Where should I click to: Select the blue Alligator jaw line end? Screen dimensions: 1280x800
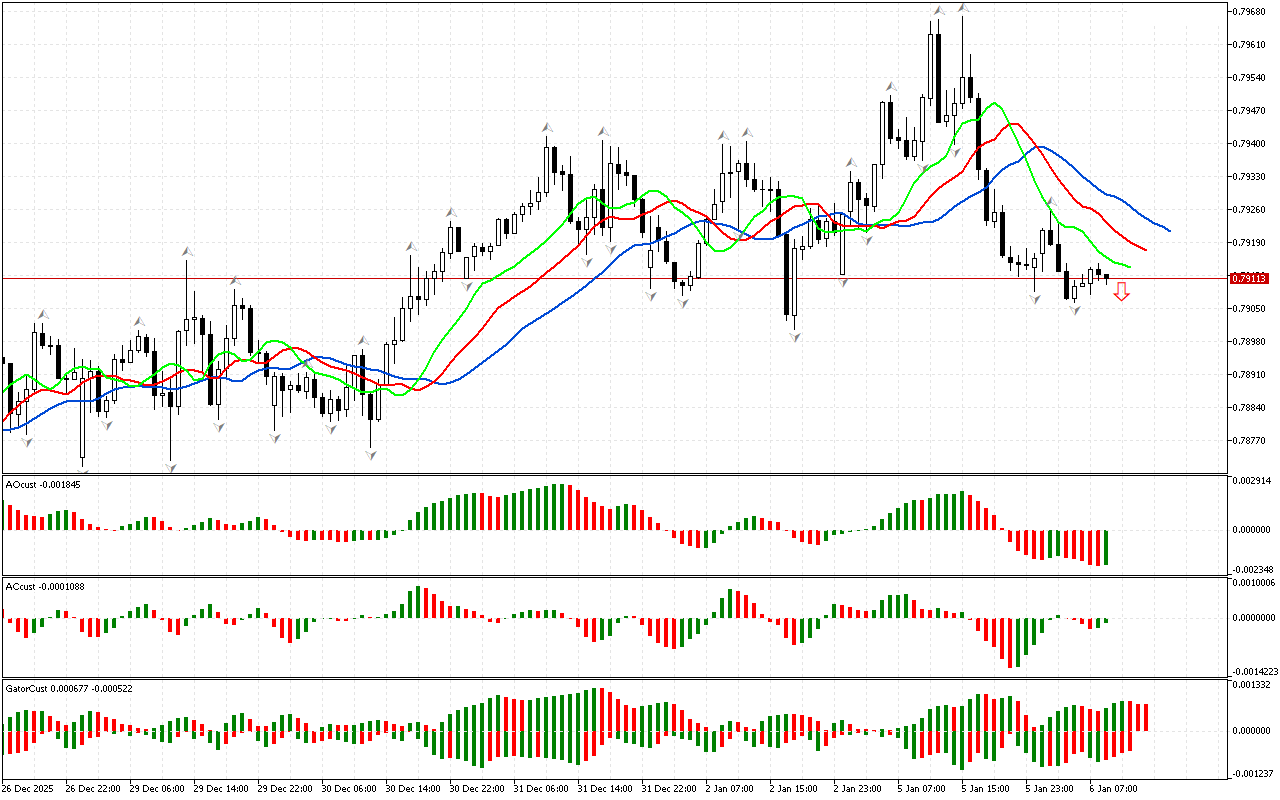coord(1168,230)
